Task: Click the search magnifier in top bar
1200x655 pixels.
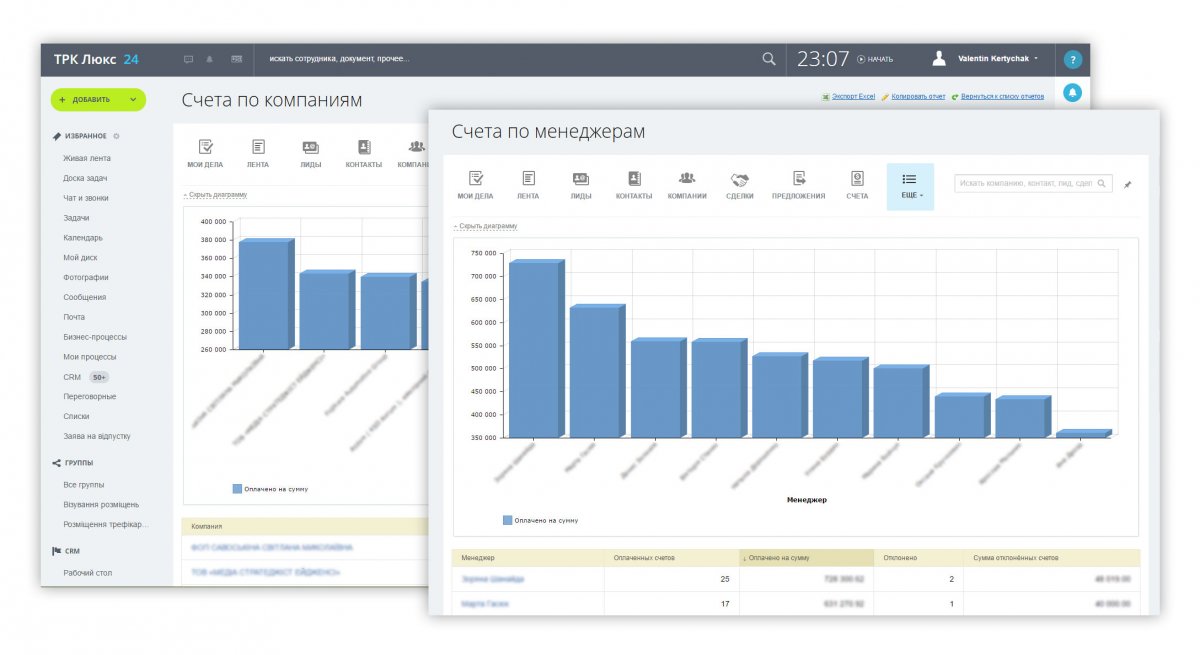Action: point(769,59)
